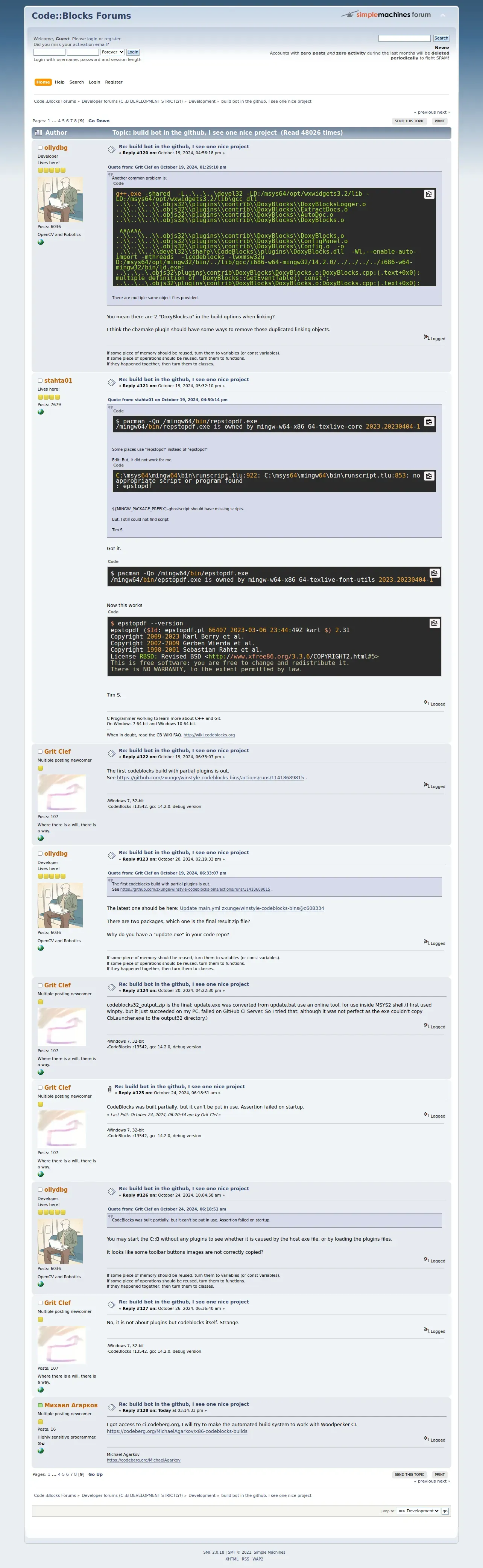Click the online status icon beside Михаил Агарков
Viewport: 483px width, 1568px height.
click(x=40, y=1405)
